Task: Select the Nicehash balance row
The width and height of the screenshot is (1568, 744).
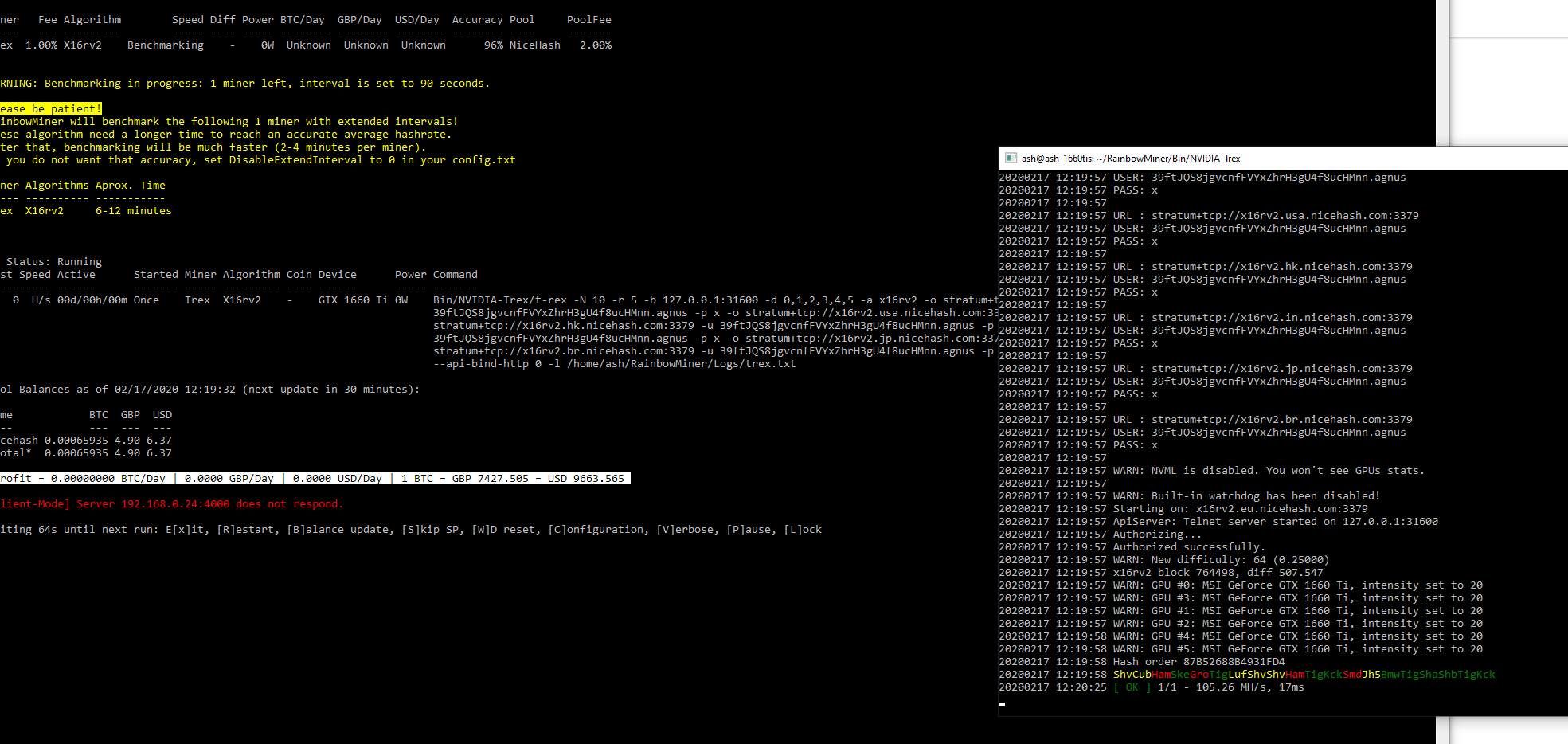Action: (86, 440)
